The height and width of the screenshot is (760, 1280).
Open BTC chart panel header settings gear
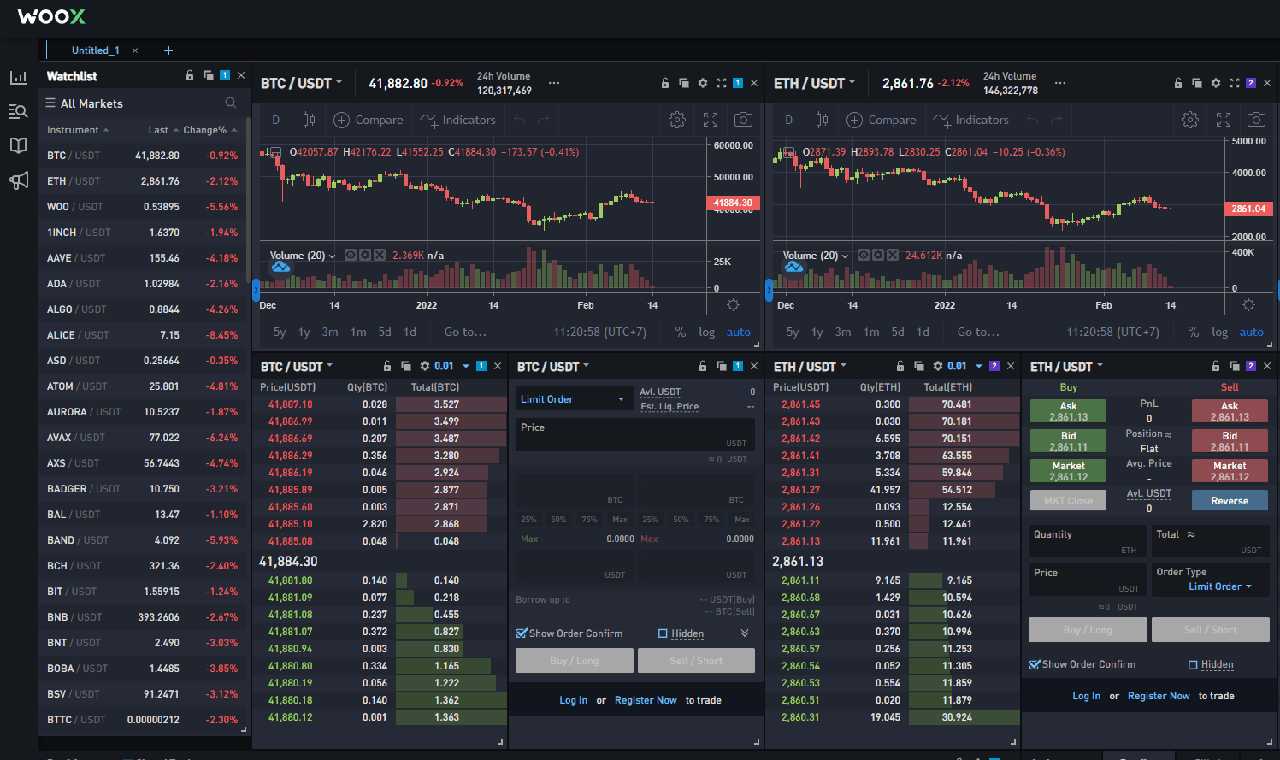[702, 84]
